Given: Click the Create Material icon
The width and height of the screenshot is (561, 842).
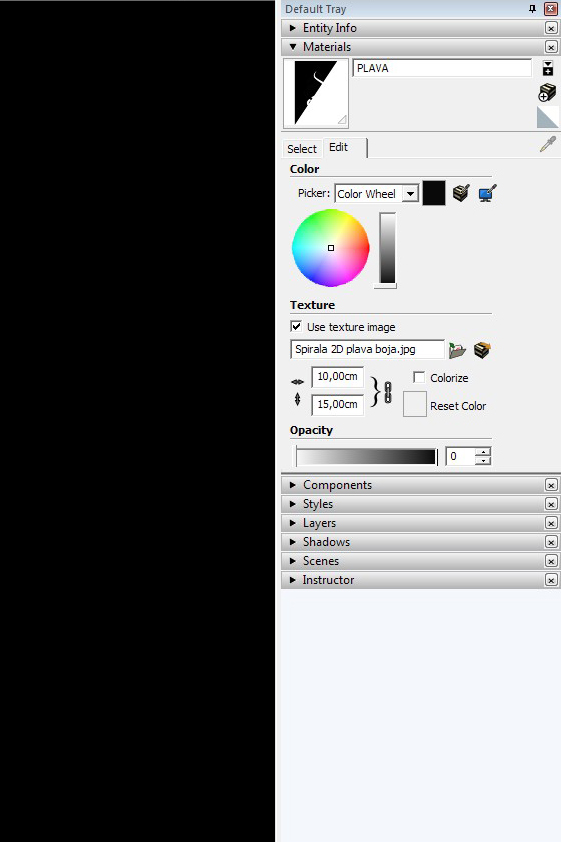Looking at the screenshot, I should tap(547, 92).
